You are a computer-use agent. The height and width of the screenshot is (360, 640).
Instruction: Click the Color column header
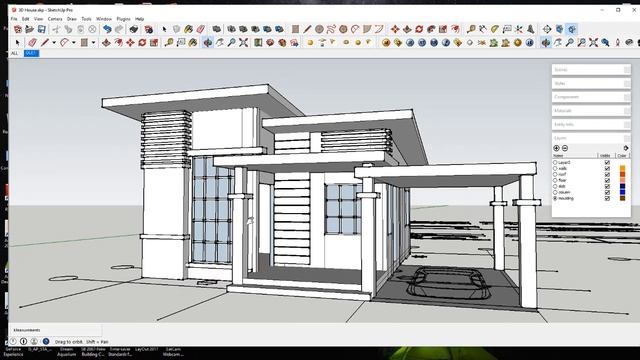click(622, 156)
